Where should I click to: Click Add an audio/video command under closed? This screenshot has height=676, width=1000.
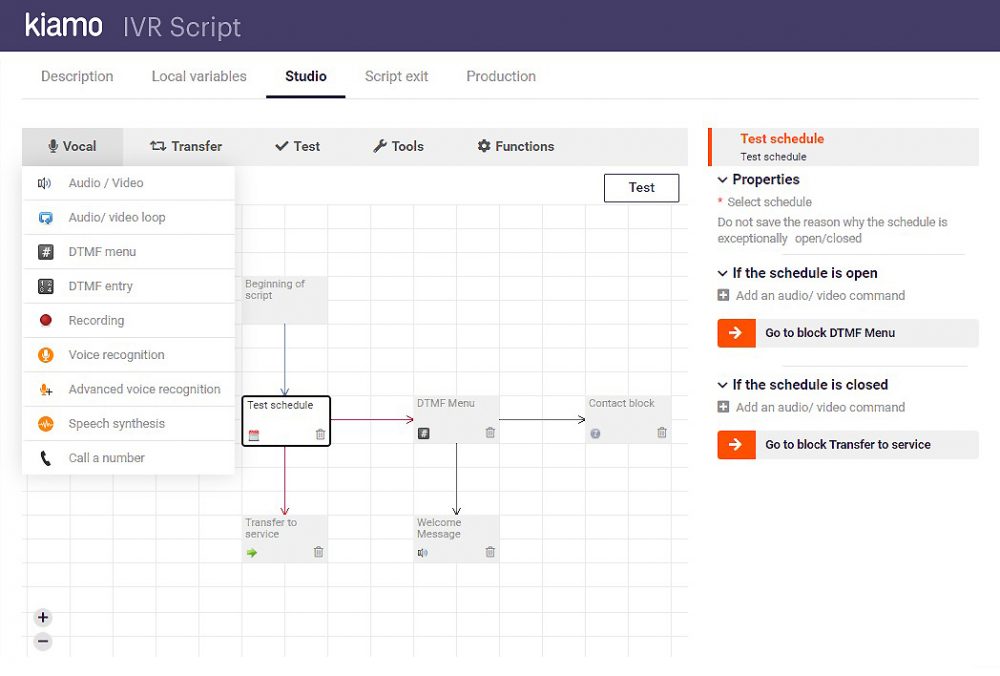point(820,407)
